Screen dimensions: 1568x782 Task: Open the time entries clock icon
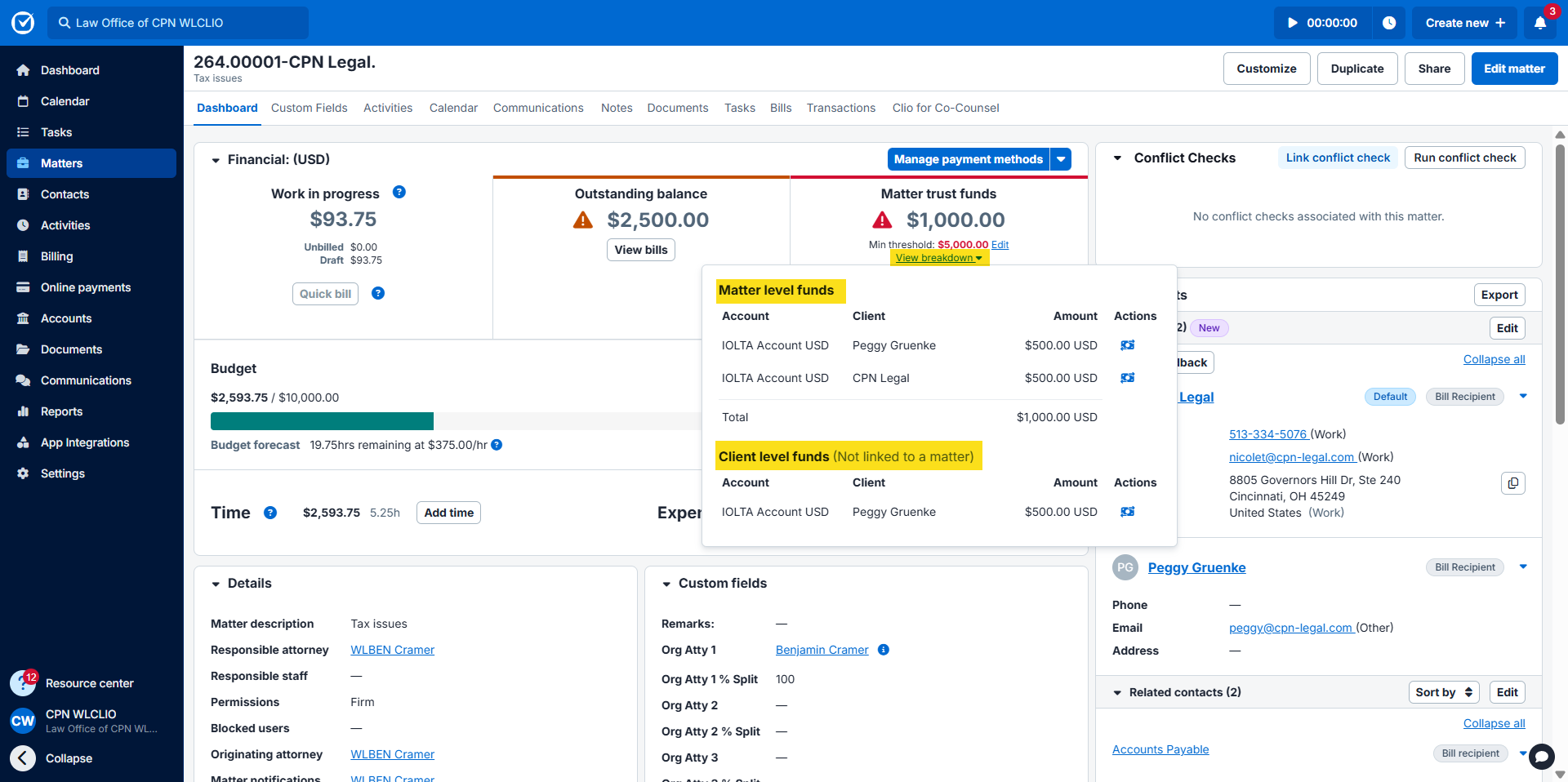(1388, 23)
